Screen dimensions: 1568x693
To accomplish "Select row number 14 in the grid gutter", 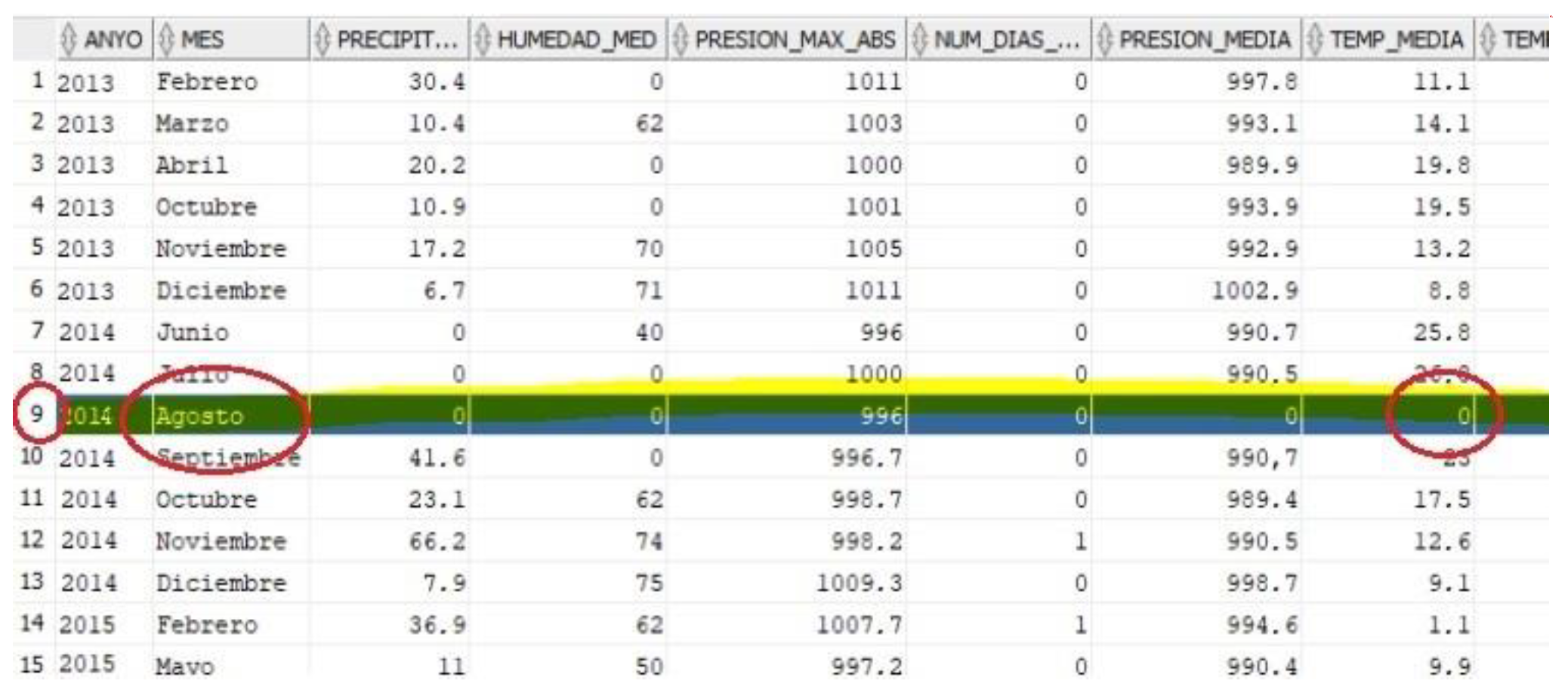I will (32, 623).
